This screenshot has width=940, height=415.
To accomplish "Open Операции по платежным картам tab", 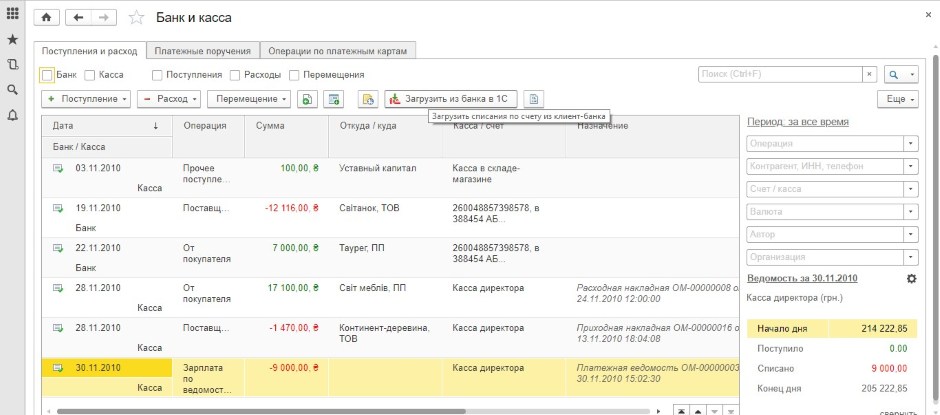I will pos(338,51).
